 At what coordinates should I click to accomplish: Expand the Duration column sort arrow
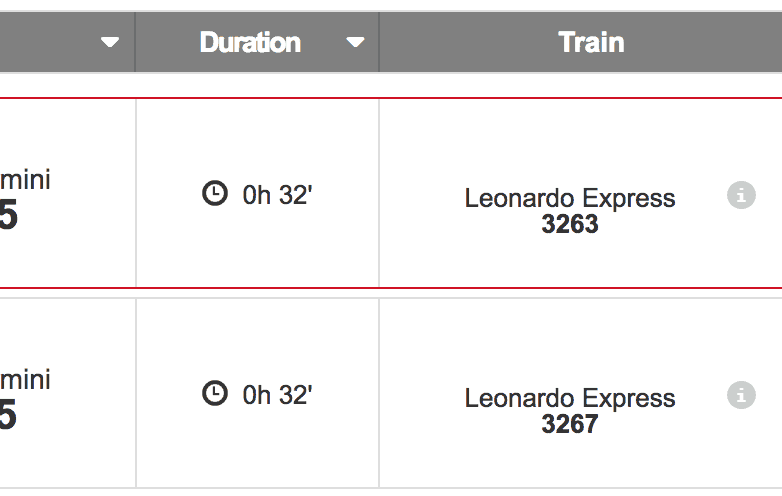[355, 42]
